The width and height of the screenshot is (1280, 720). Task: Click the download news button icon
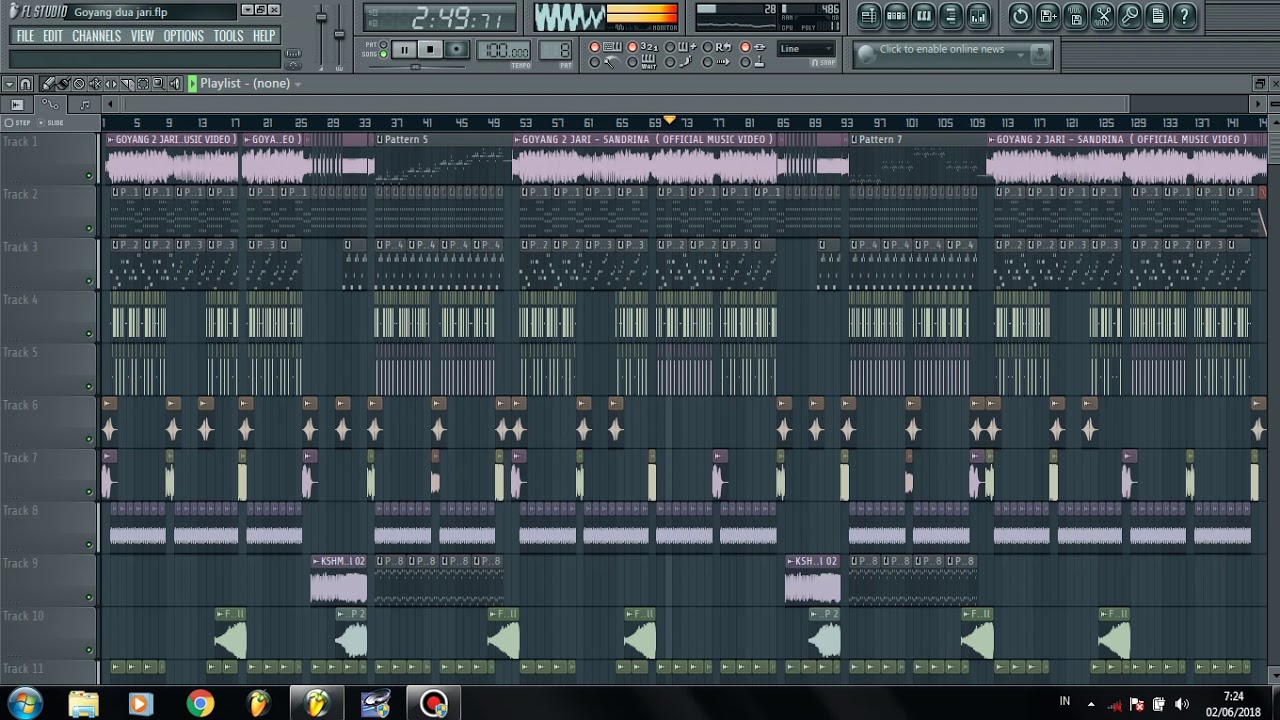point(1040,54)
